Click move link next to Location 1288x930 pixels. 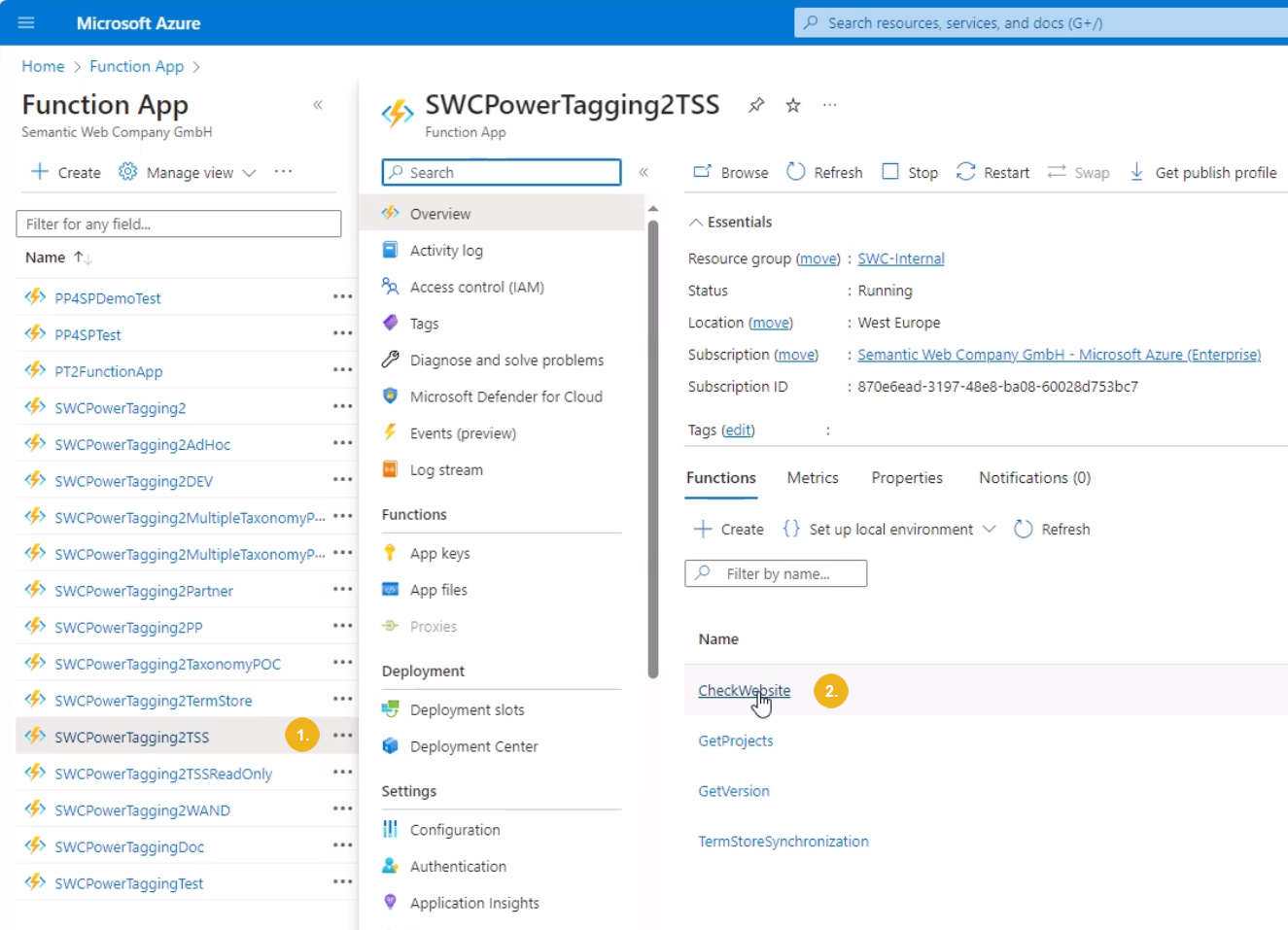click(x=771, y=323)
